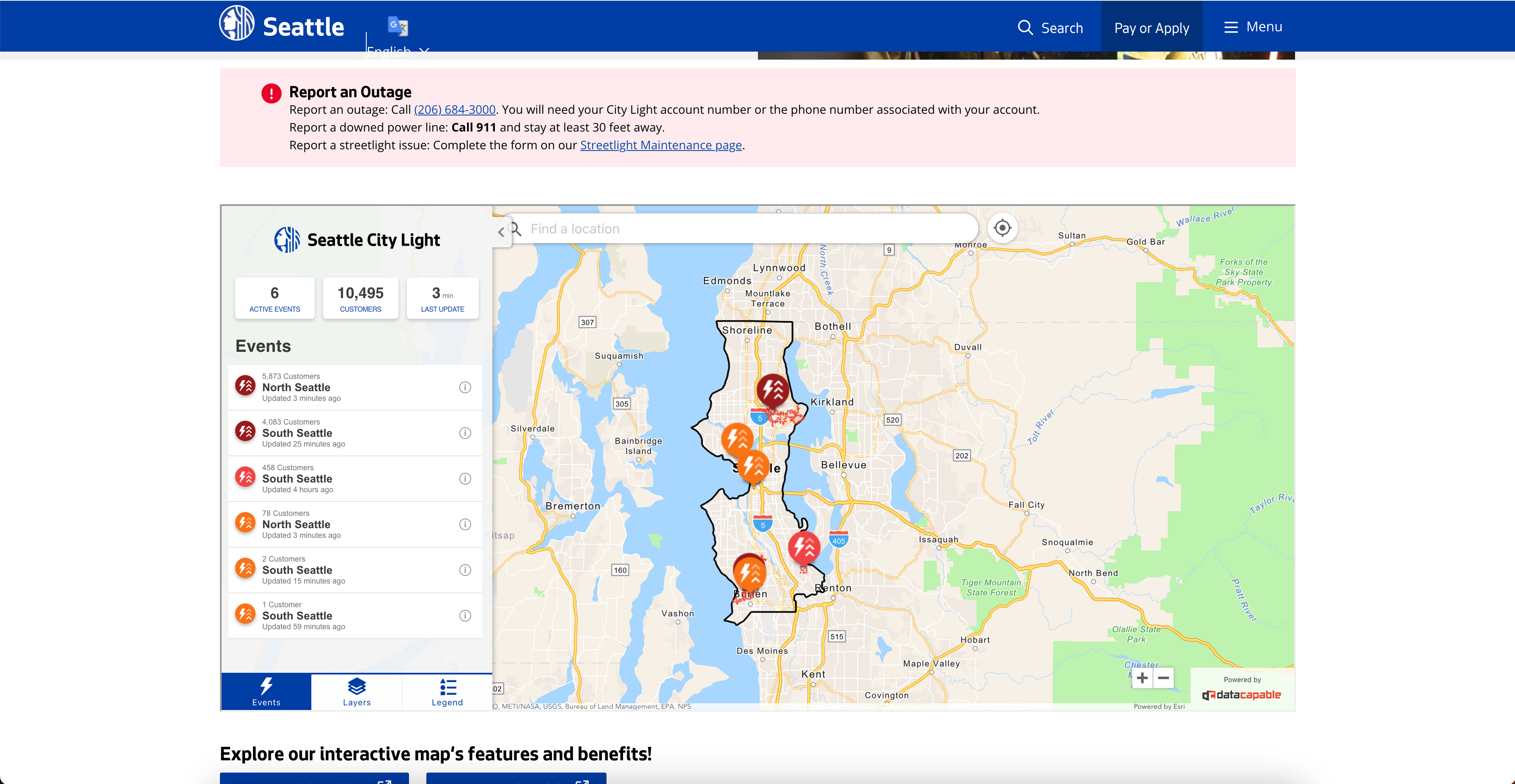Click the locate-me crosshair button on map

pyautogui.click(x=1002, y=228)
